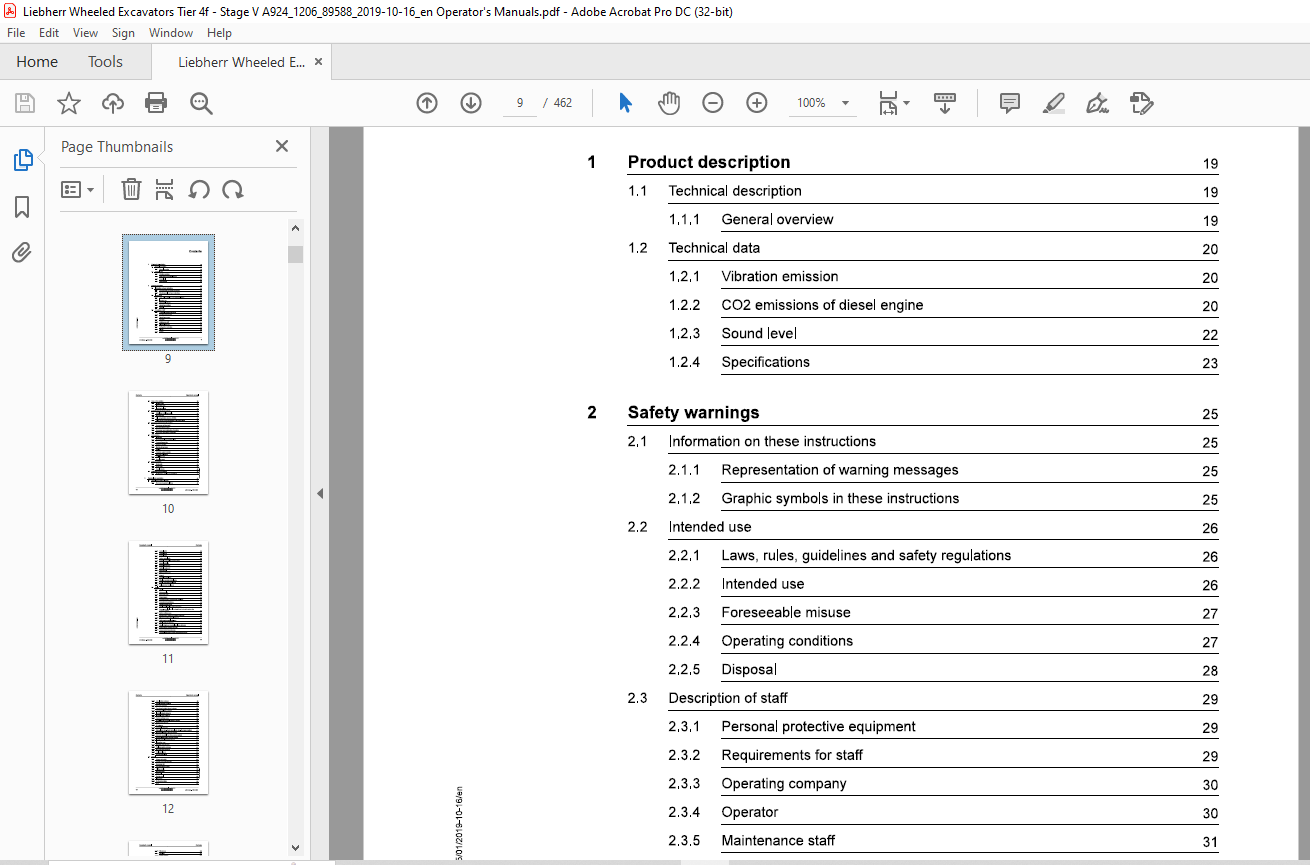Open Safety warnings contents link

tap(693, 412)
